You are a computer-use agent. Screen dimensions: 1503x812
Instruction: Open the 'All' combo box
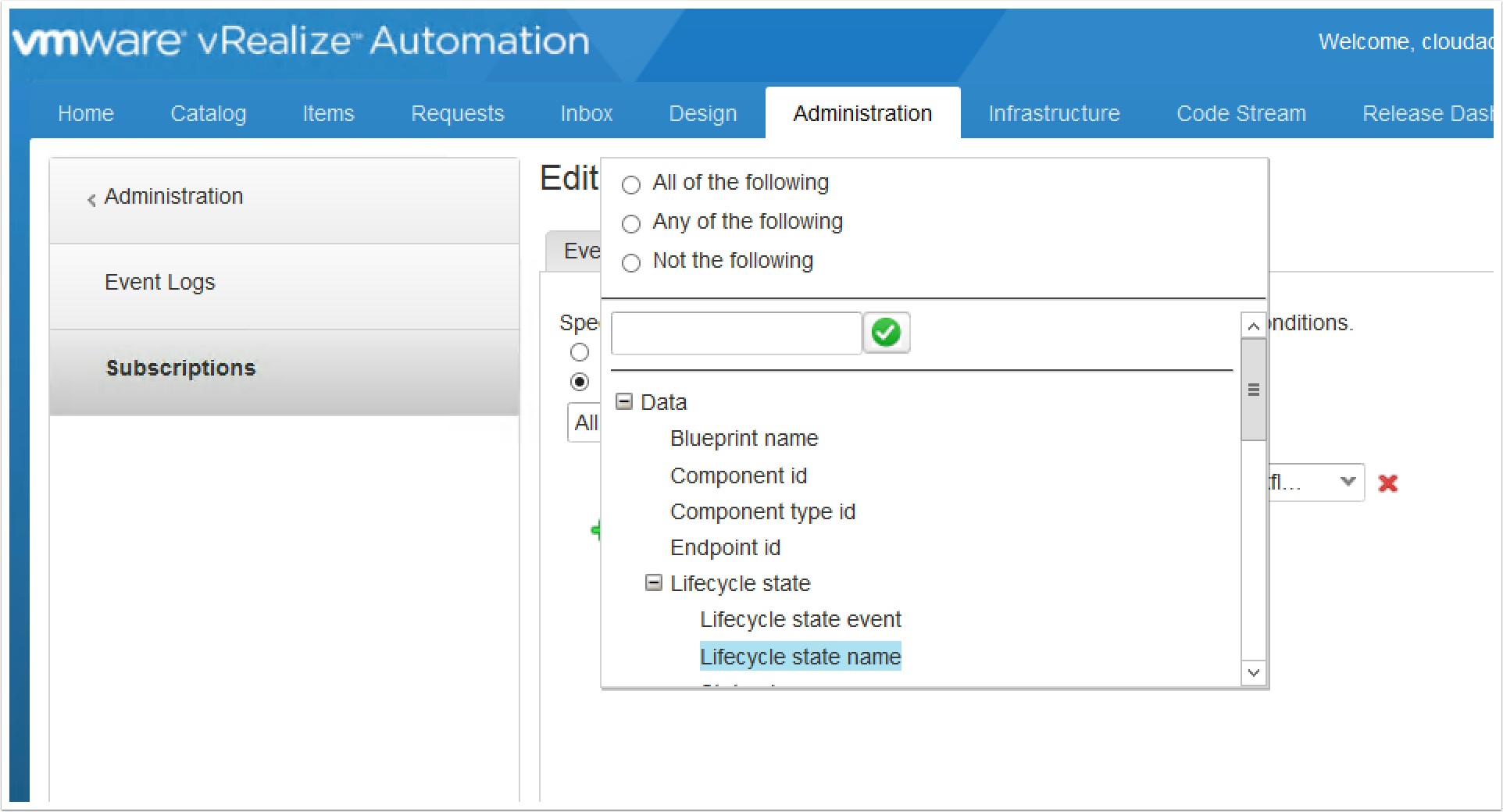(x=584, y=423)
